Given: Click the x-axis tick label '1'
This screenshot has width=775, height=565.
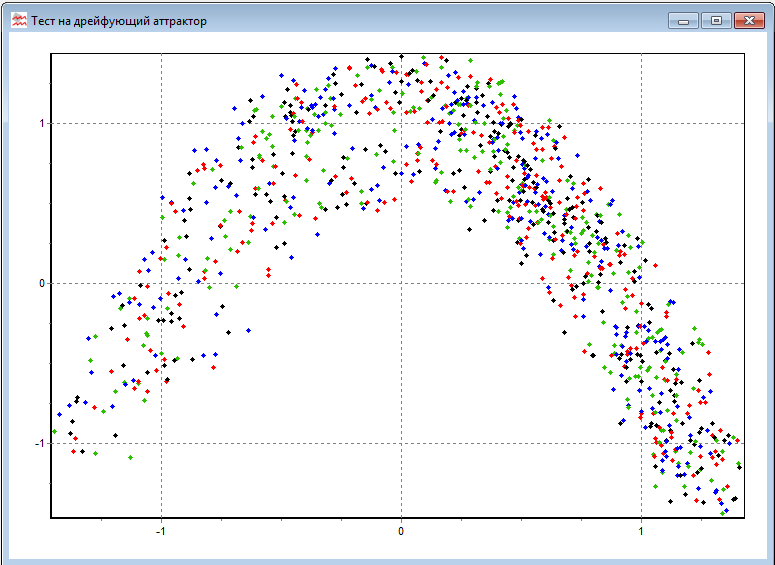Looking at the screenshot, I should coord(641,531).
